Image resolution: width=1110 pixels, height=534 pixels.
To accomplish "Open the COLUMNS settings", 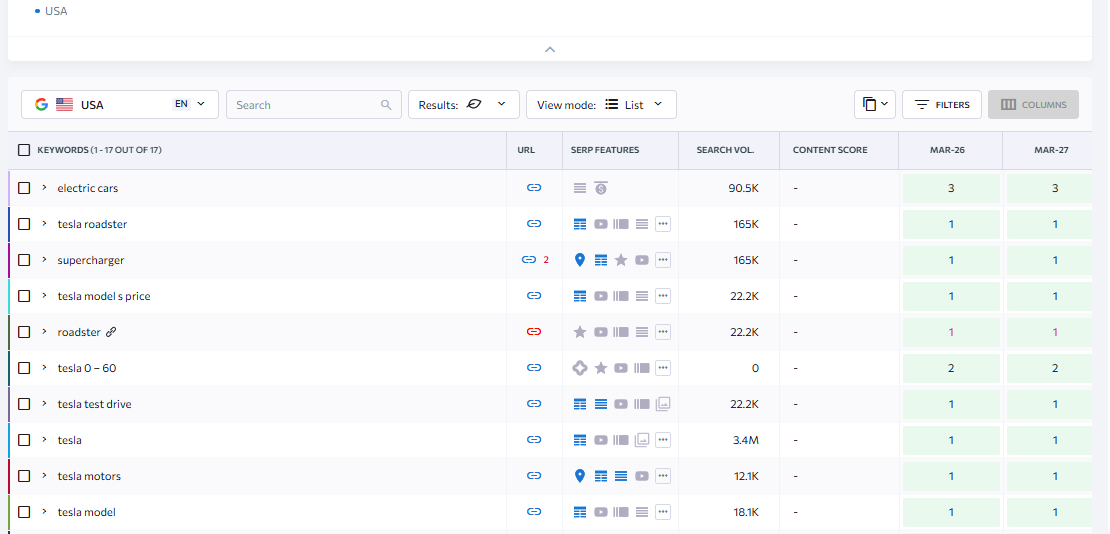I will tap(1034, 104).
